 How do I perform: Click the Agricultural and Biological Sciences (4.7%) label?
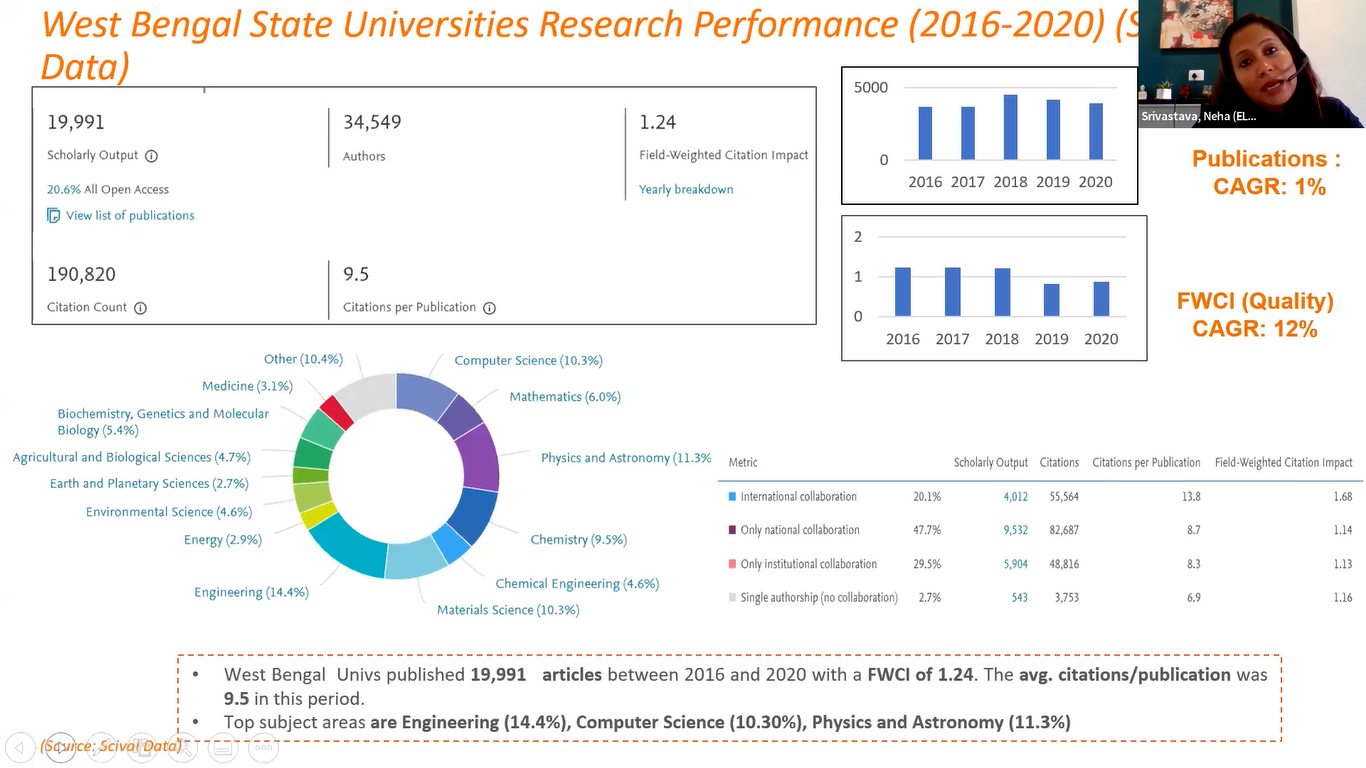[131, 458]
